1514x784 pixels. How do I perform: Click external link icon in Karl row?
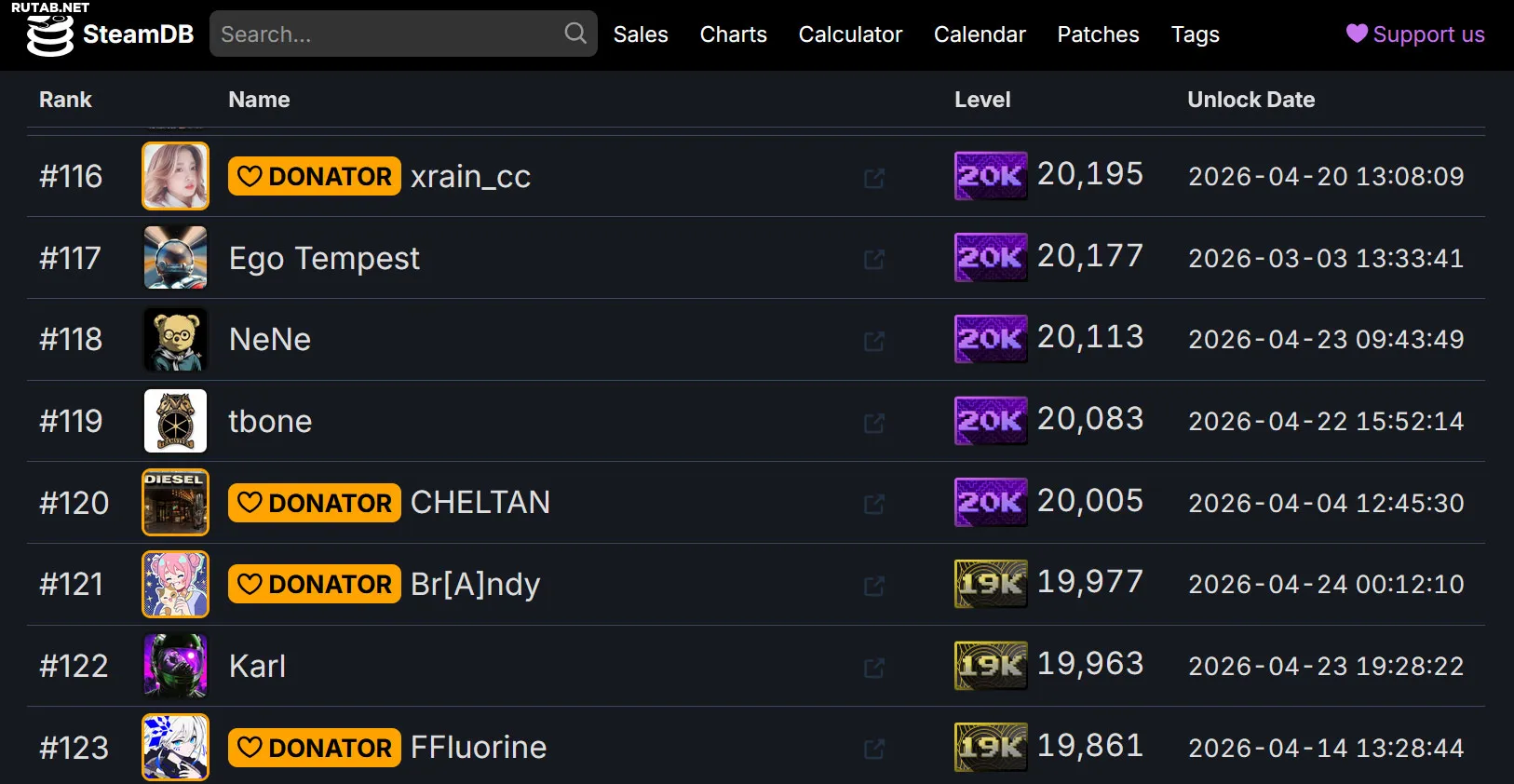click(x=873, y=668)
